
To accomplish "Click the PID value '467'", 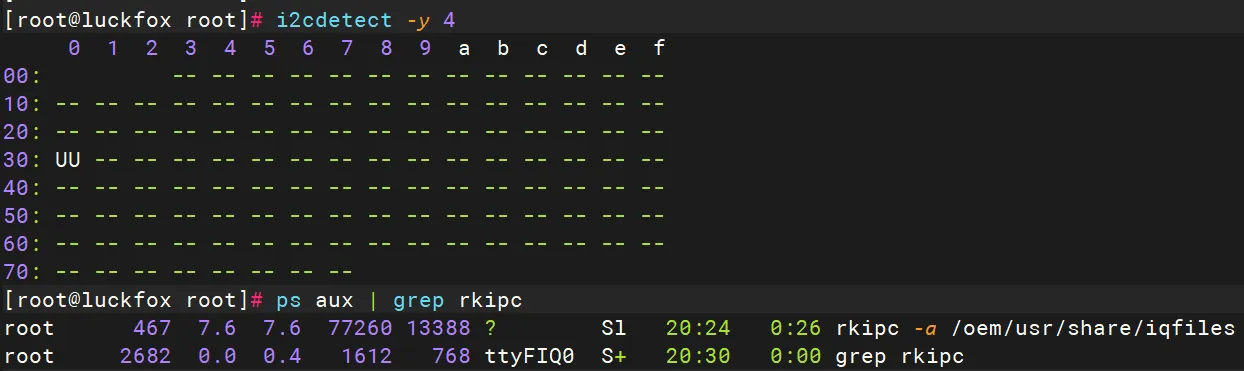I will (x=152, y=327).
